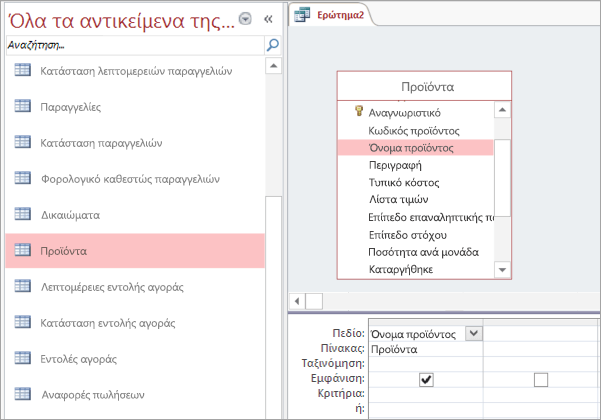Click the Προϊόντα field list title bar
Viewport: 601px width, 420px height.
point(424,86)
